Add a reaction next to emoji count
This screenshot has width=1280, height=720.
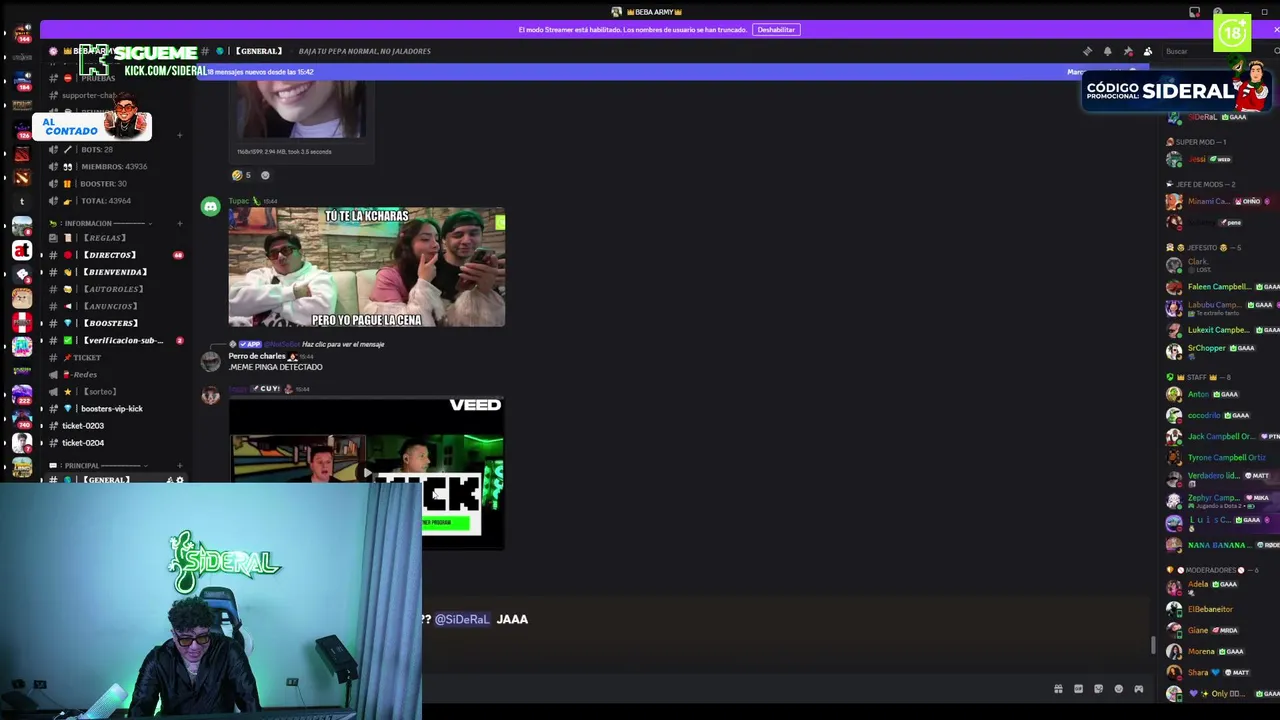[265, 175]
